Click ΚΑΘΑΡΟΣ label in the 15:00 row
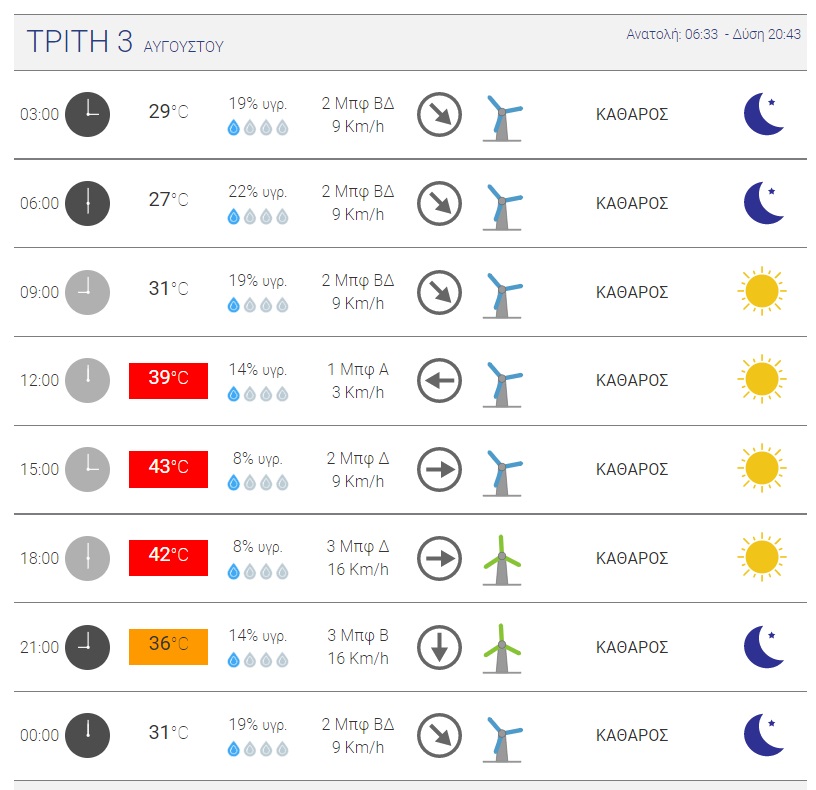The height and width of the screenshot is (790, 816). 632,469
